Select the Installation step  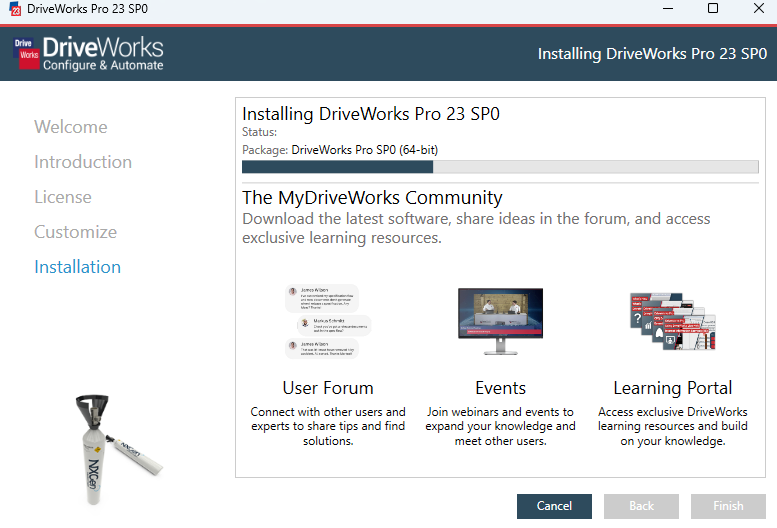pos(77,267)
